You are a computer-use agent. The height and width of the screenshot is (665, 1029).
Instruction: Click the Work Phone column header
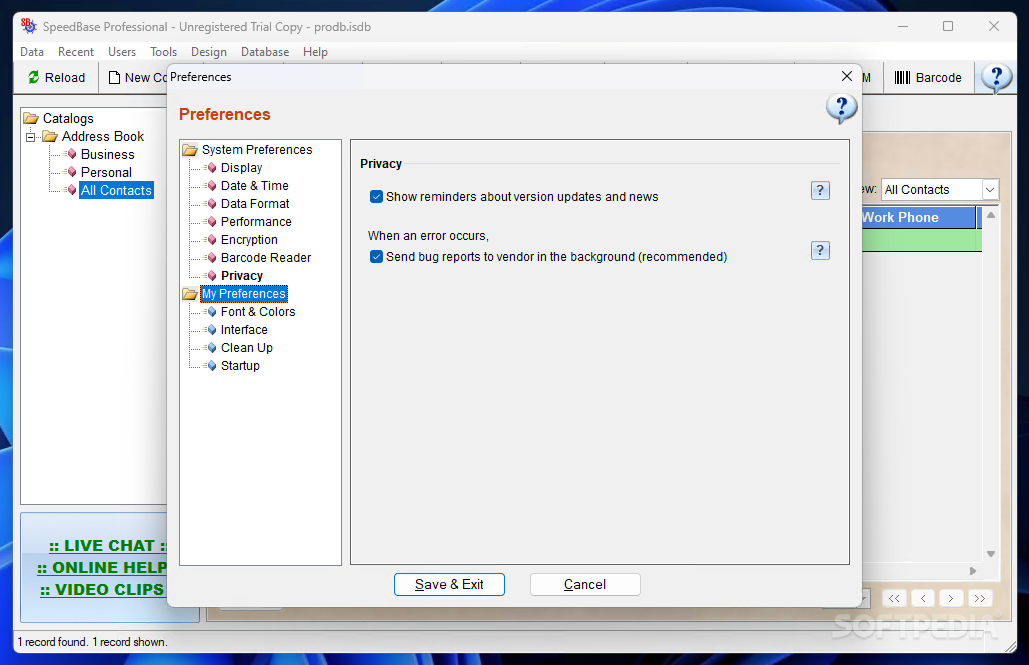919,217
